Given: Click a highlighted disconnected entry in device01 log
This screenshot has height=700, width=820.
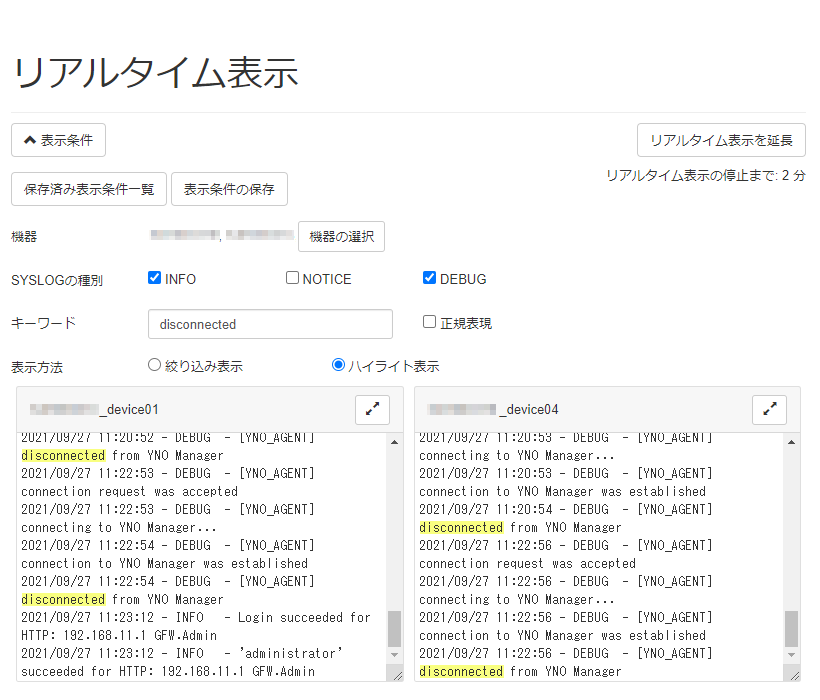Looking at the screenshot, I should click(63, 455).
